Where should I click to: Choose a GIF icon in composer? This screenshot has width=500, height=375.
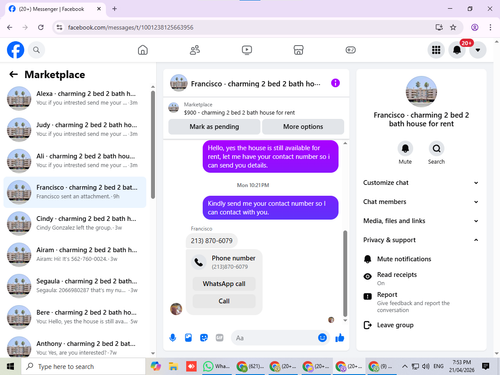[x=219, y=338]
